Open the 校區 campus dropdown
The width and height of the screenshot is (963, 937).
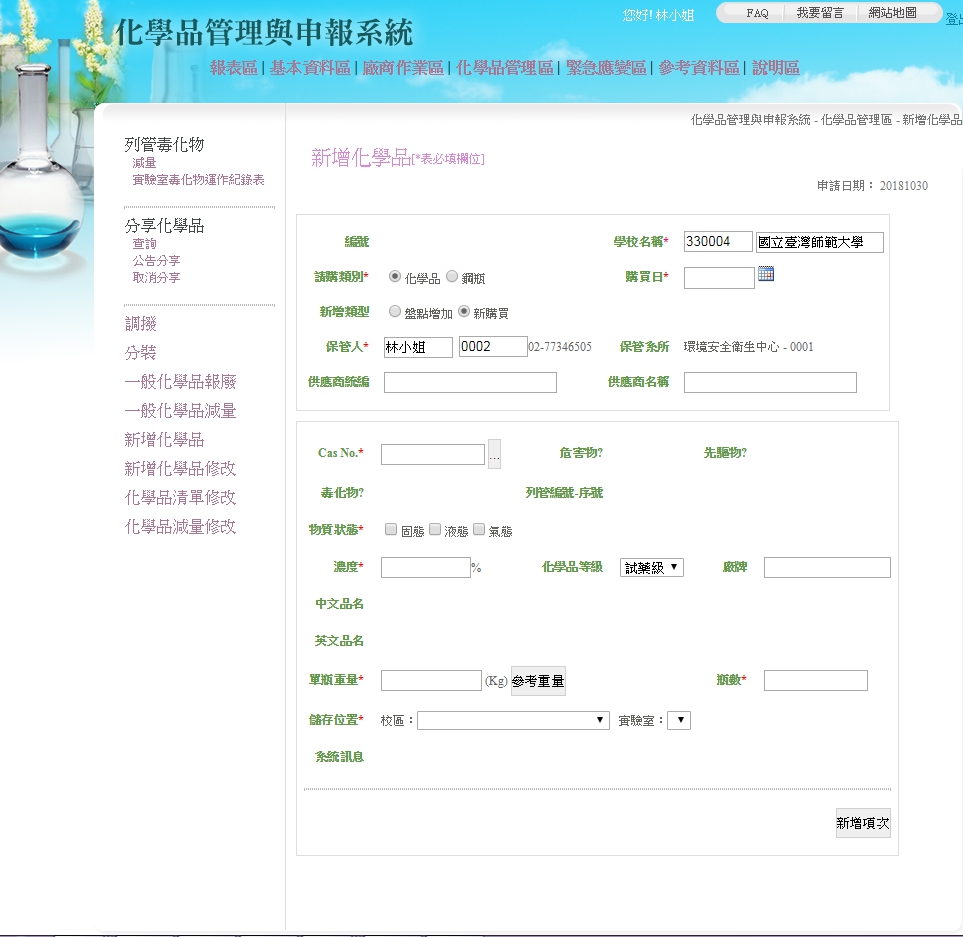tap(513, 720)
